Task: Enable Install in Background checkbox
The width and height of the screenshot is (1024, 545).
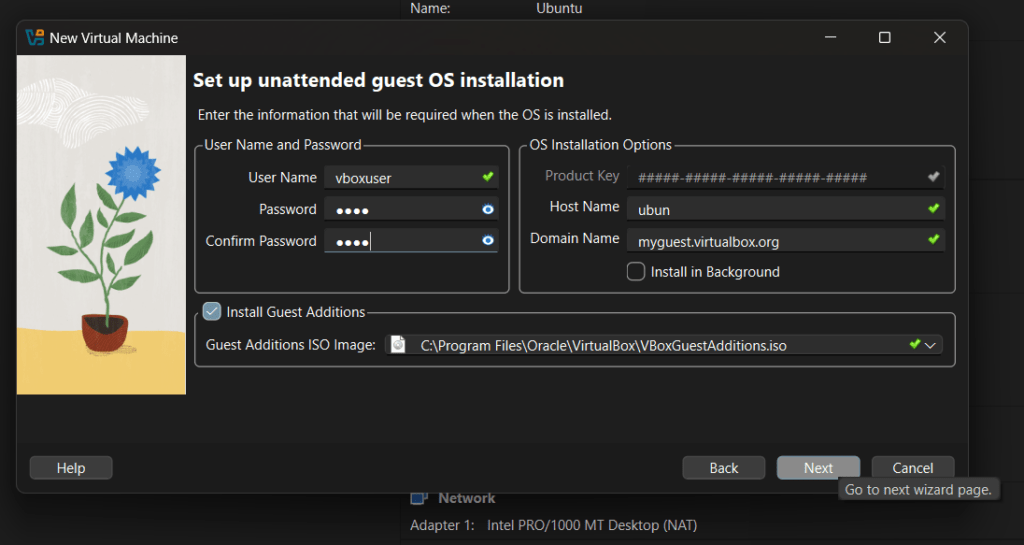Action: (636, 272)
